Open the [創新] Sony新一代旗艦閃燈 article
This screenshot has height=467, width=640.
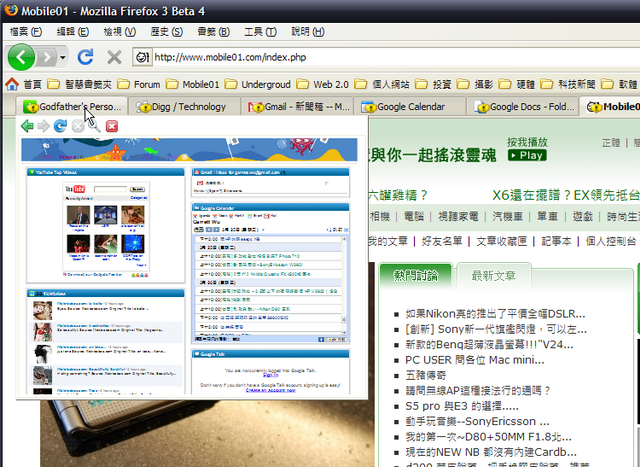coord(496,329)
